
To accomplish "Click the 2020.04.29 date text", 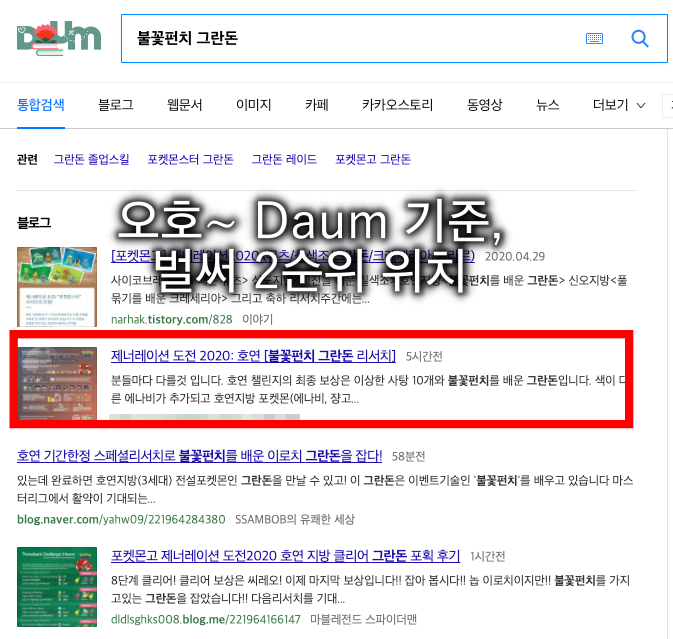I will tap(515, 257).
